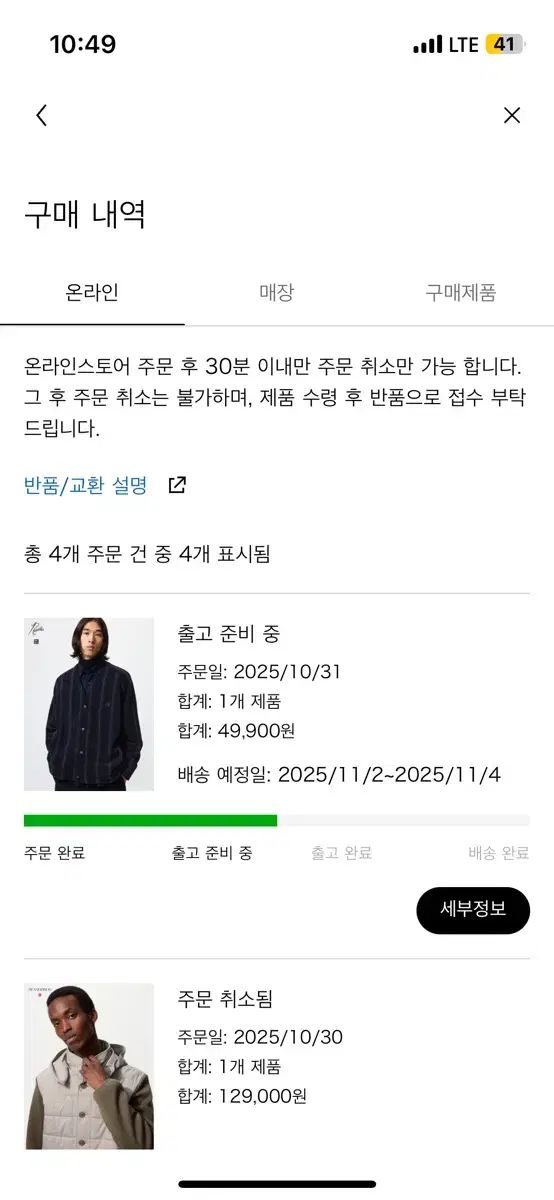This screenshot has height=1200, width=554.
Task: Select the 주문 취소됨 order title
Action: pyautogui.click(x=225, y=999)
